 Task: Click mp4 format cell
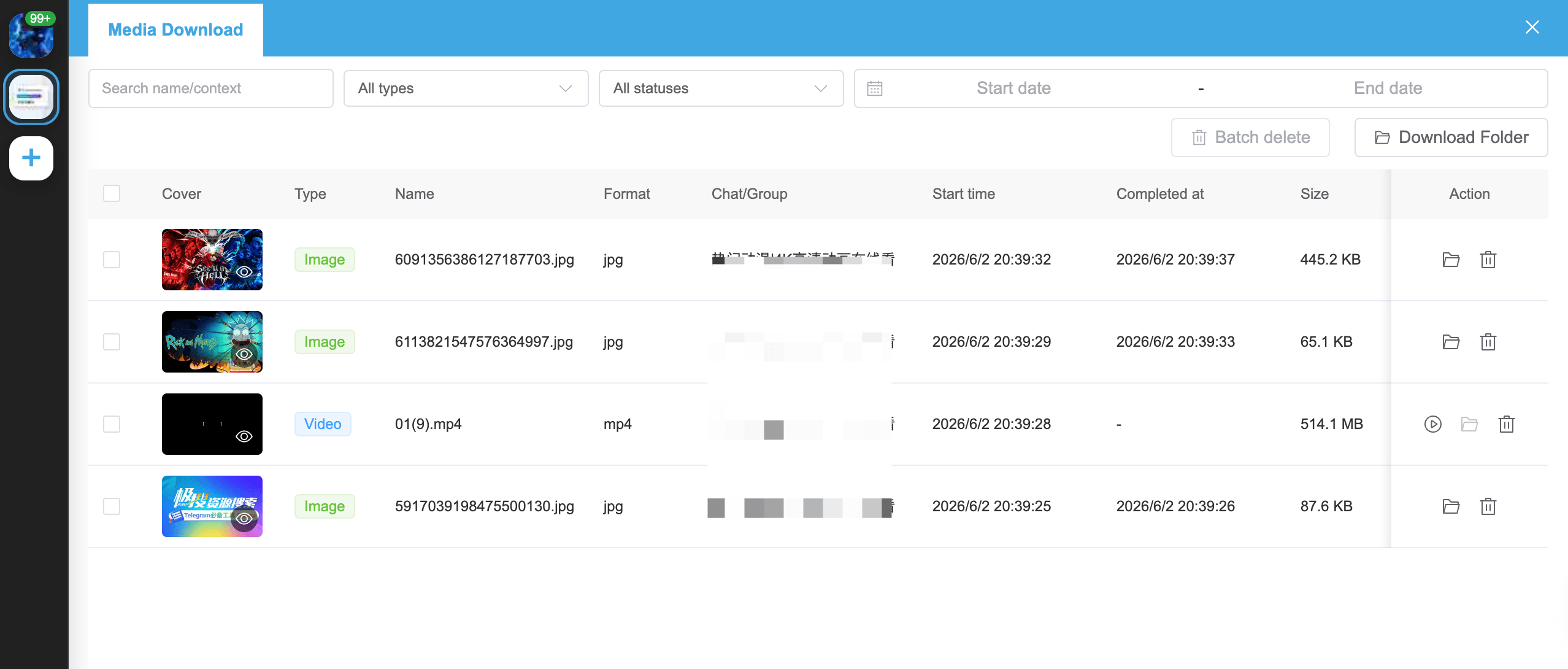coord(618,424)
